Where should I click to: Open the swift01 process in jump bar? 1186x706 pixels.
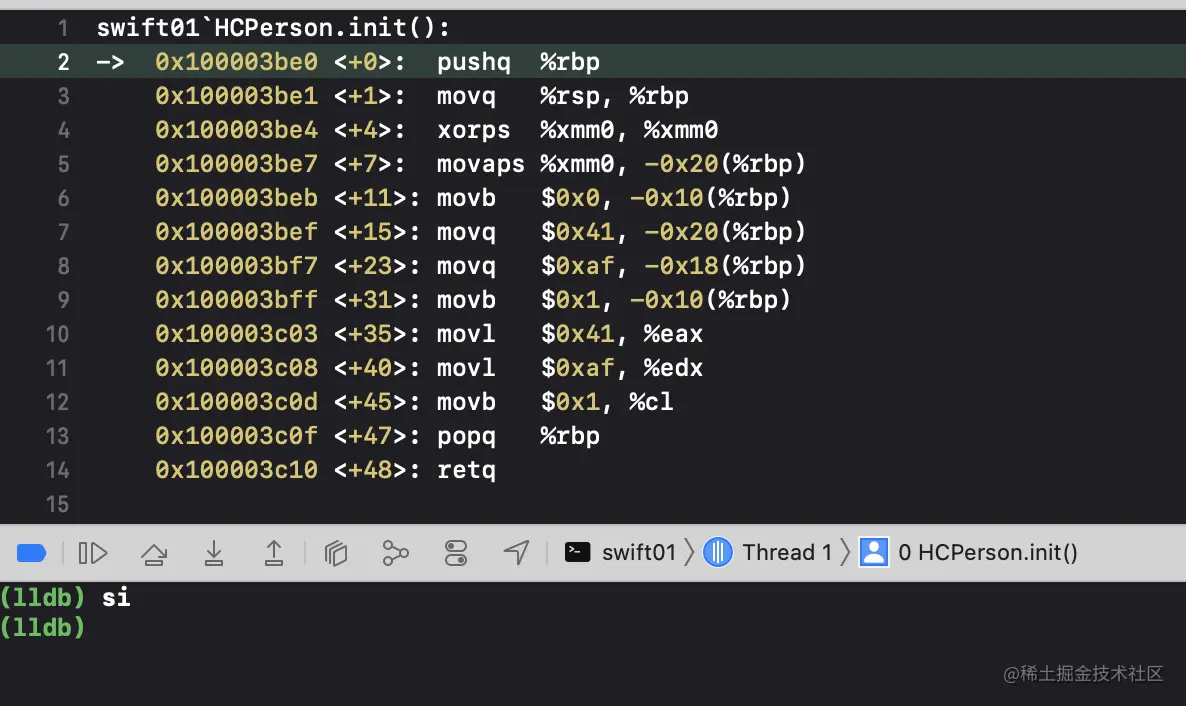pyautogui.click(x=638, y=552)
